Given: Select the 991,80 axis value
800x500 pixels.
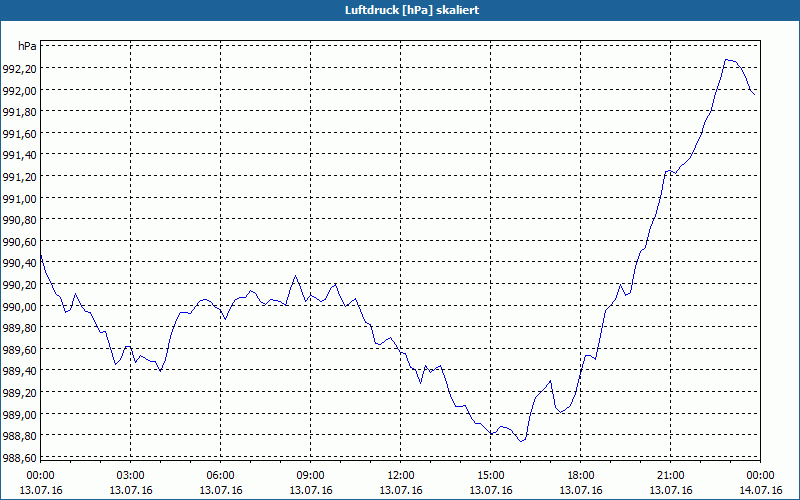Looking at the screenshot, I should pos(20,112).
